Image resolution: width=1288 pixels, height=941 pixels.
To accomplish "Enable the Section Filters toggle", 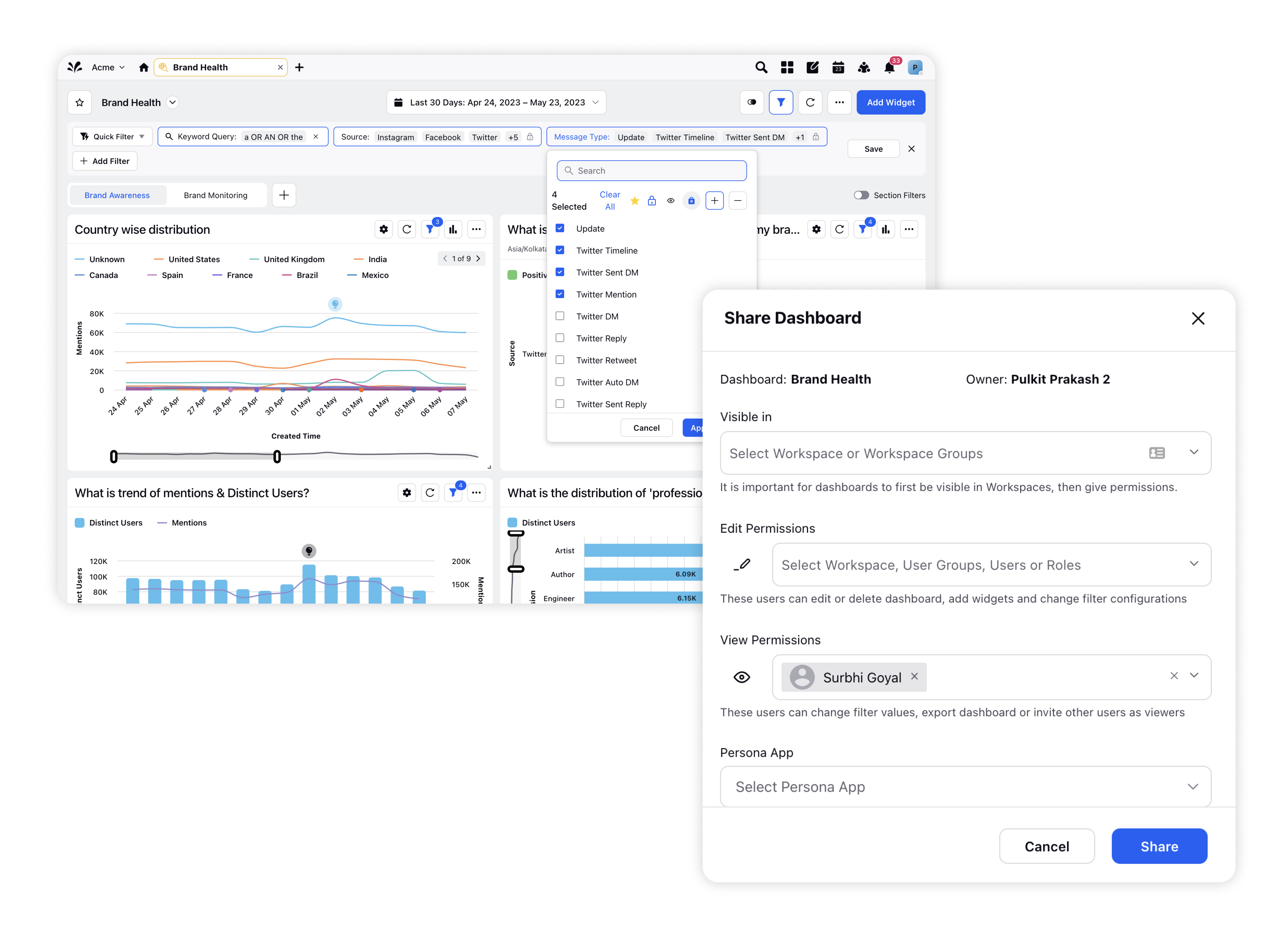I will [861, 195].
